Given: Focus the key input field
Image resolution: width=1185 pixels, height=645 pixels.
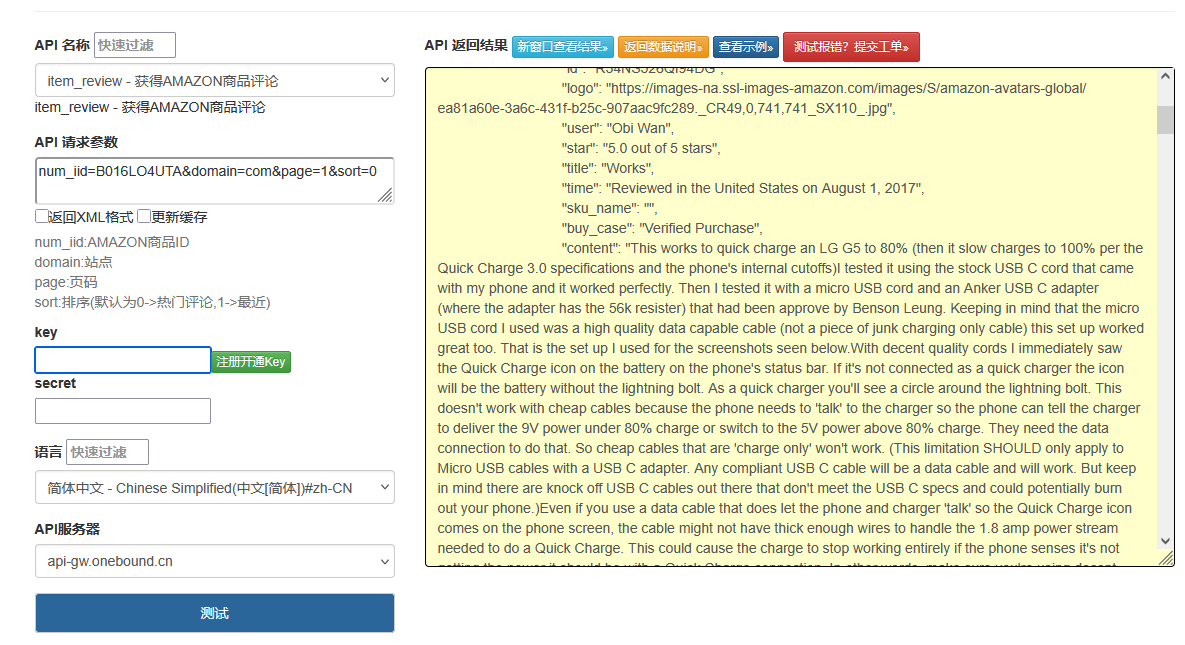Looking at the screenshot, I should pyautogui.click(x=122, y=360).
